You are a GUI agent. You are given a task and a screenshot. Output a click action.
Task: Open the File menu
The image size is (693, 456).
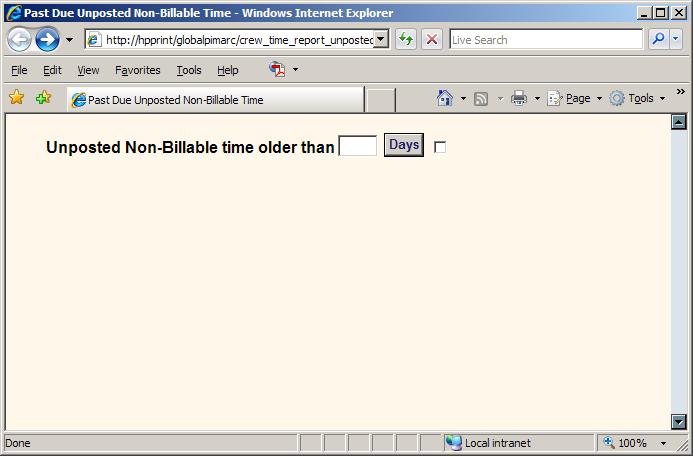(x=19, y=70)
